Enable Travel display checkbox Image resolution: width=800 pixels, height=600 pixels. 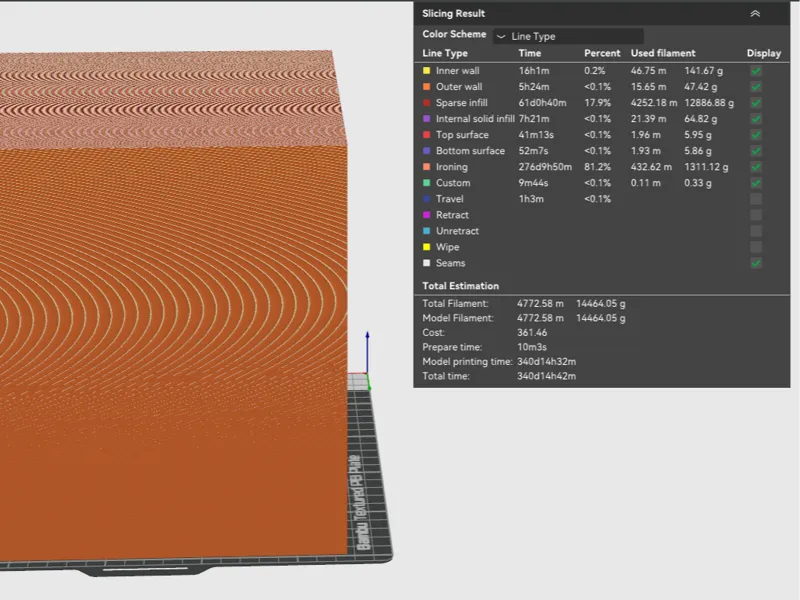click(756, 199)
